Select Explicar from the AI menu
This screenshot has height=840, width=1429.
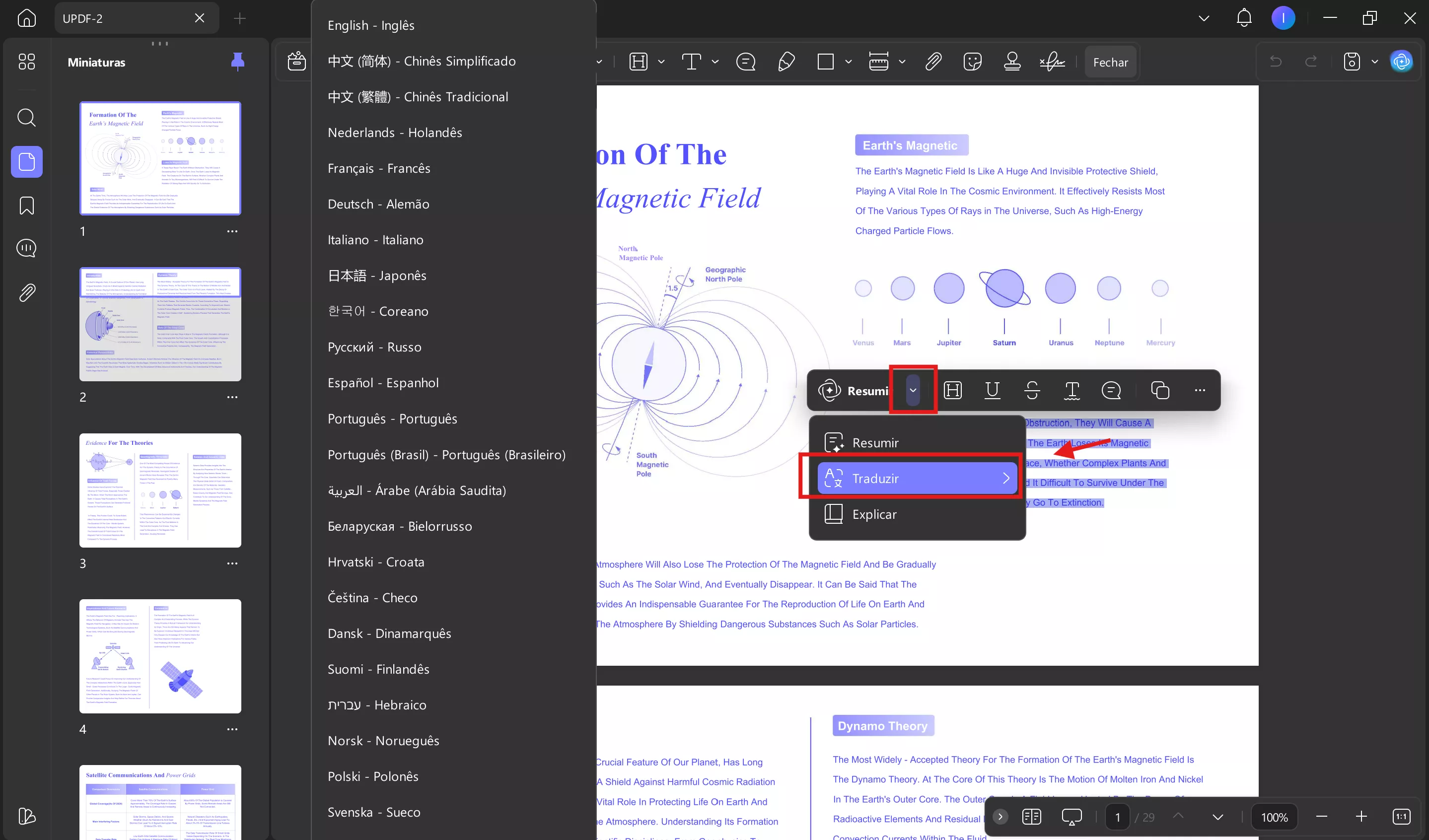click(x=874, y=514)
